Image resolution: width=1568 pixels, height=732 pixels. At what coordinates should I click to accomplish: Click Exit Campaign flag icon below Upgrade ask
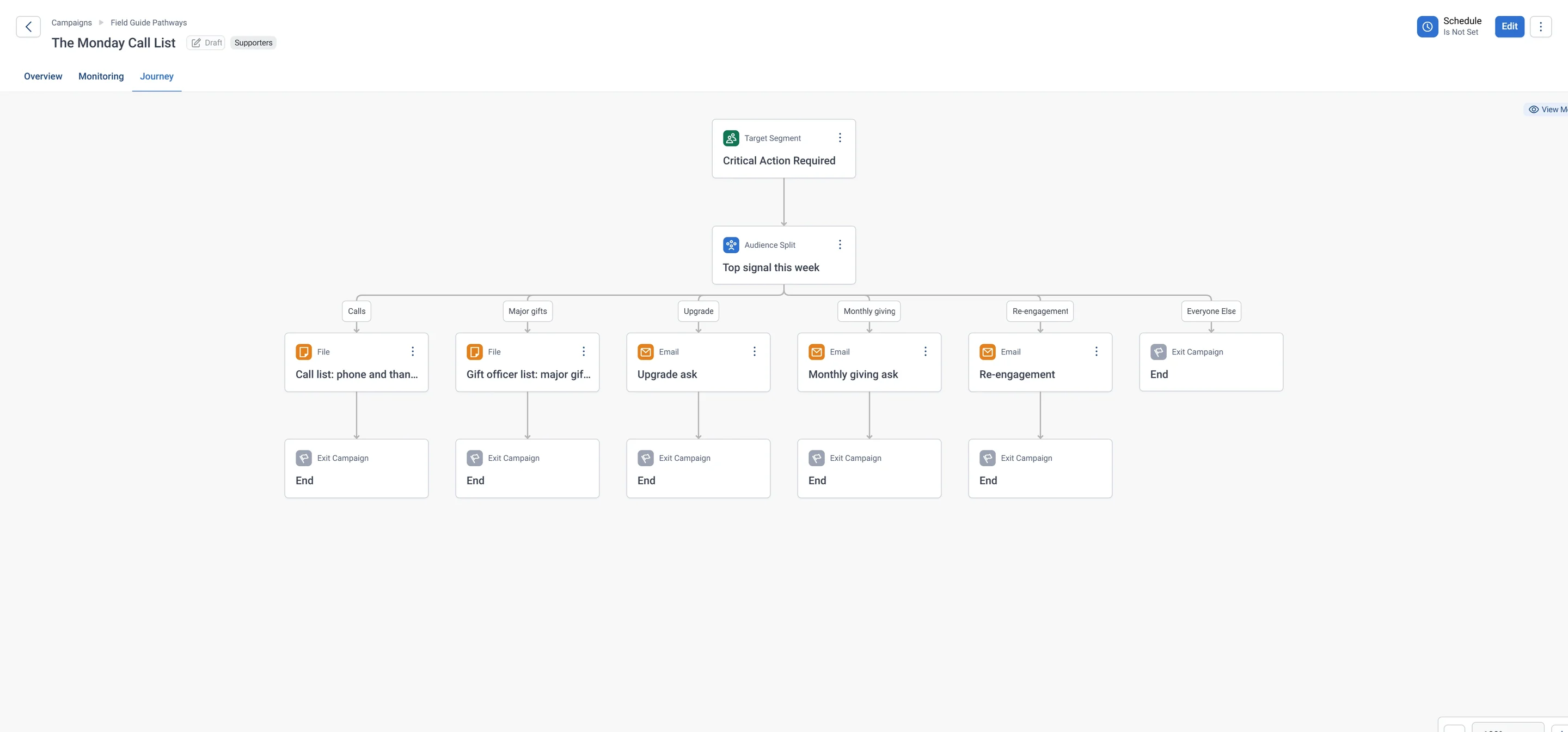tap(646, 458)
